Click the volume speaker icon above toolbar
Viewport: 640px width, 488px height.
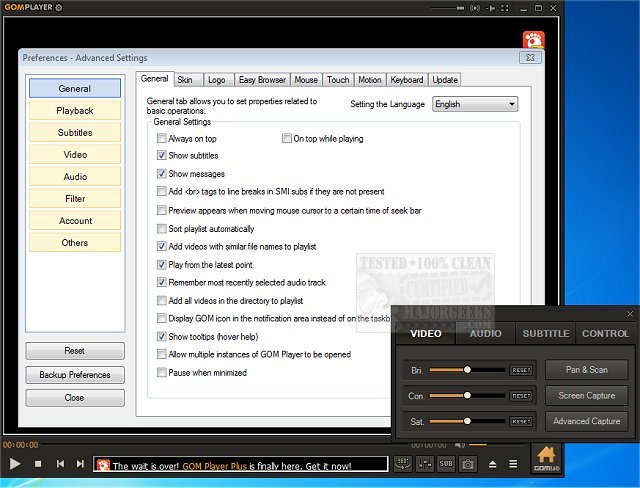460,445
